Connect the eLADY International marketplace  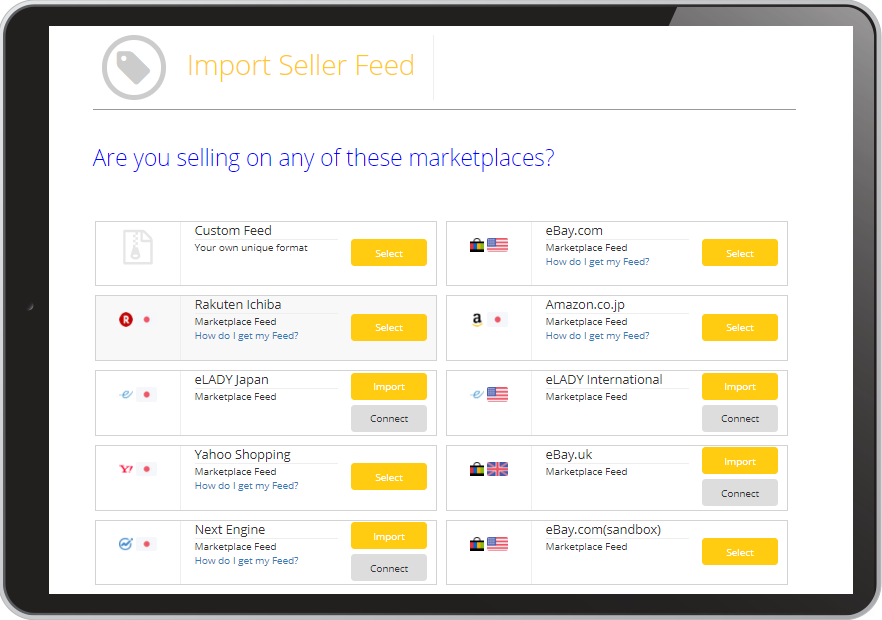tap(740, 419)
